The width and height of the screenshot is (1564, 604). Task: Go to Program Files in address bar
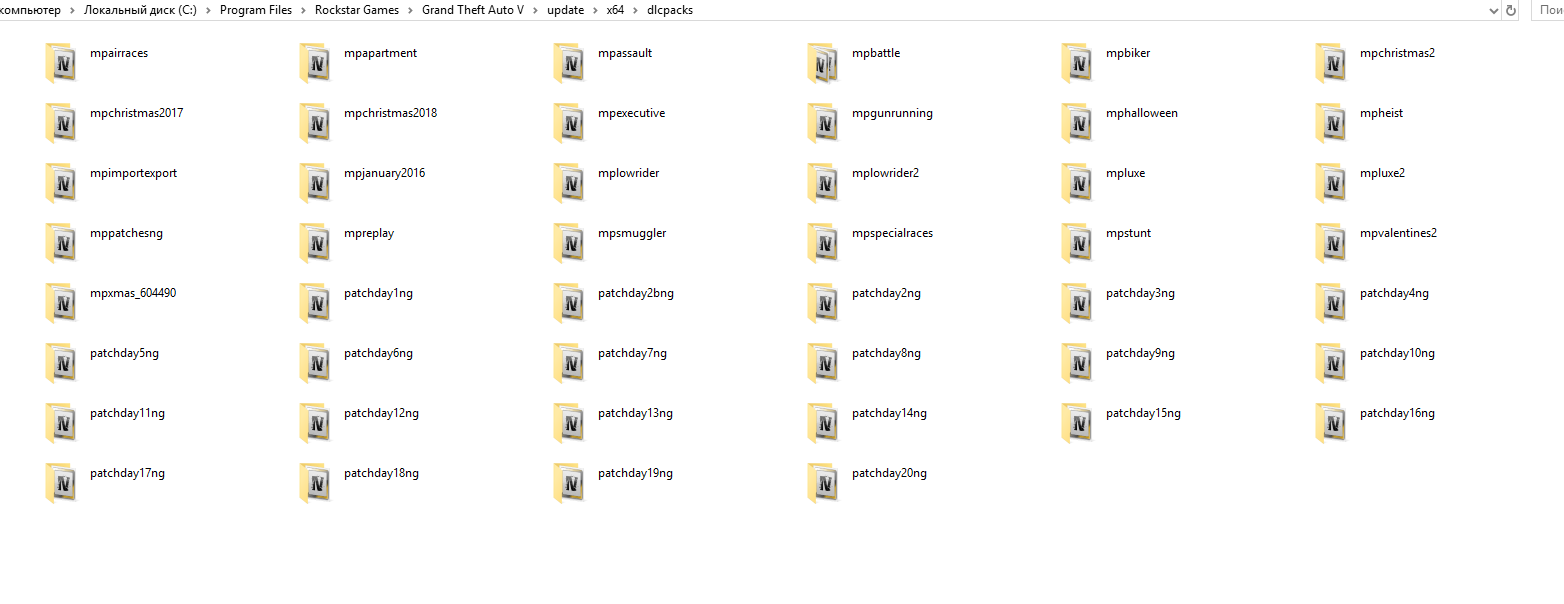coord(256,10)
